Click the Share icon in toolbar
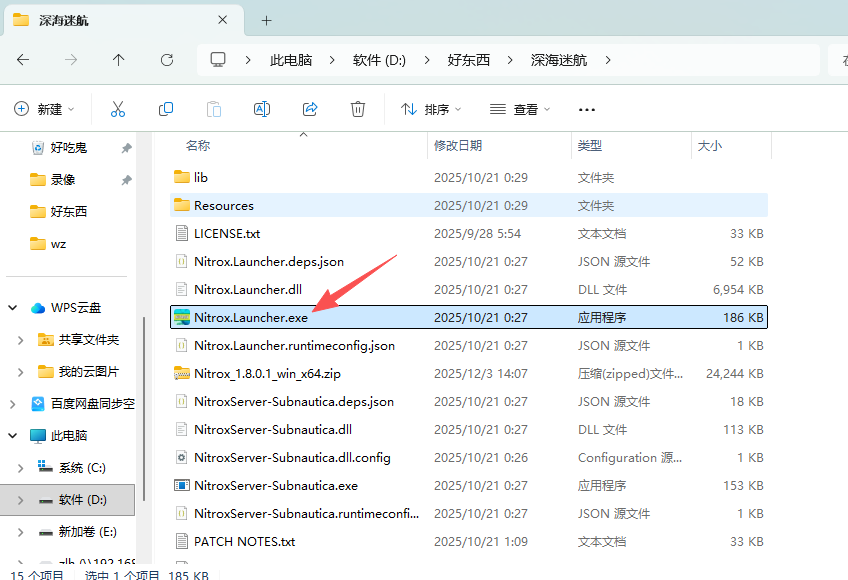Viewport: 848px width, 580px height. coord(310,109)
